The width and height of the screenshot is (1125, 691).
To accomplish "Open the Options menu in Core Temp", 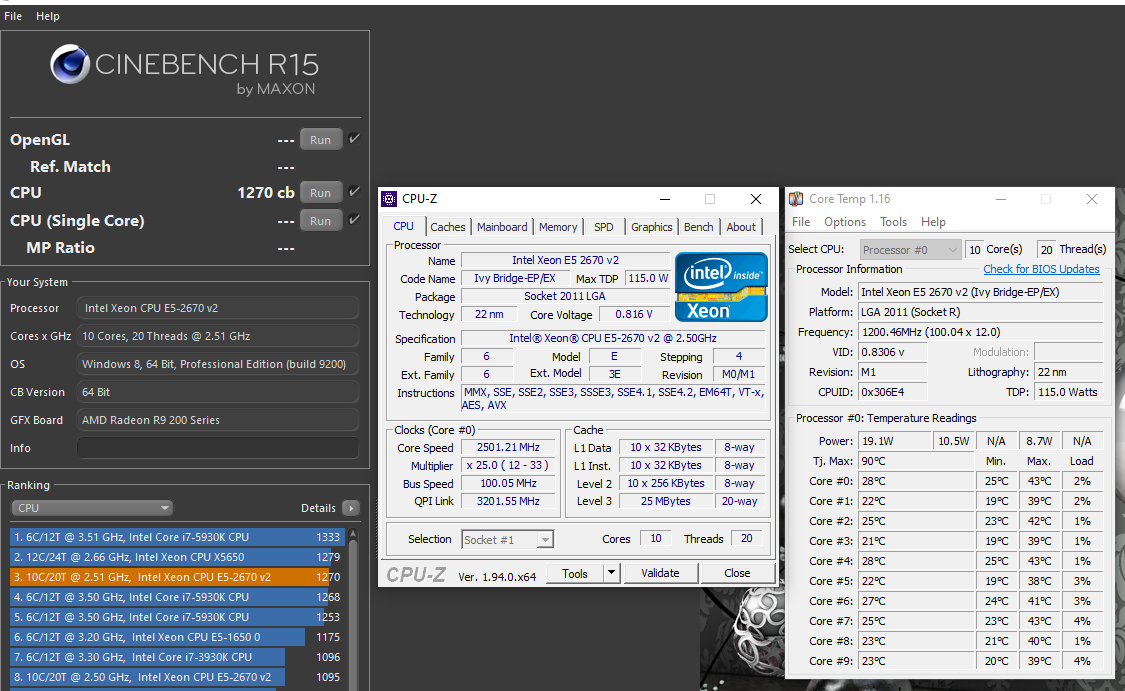I will tap(845, 222).
